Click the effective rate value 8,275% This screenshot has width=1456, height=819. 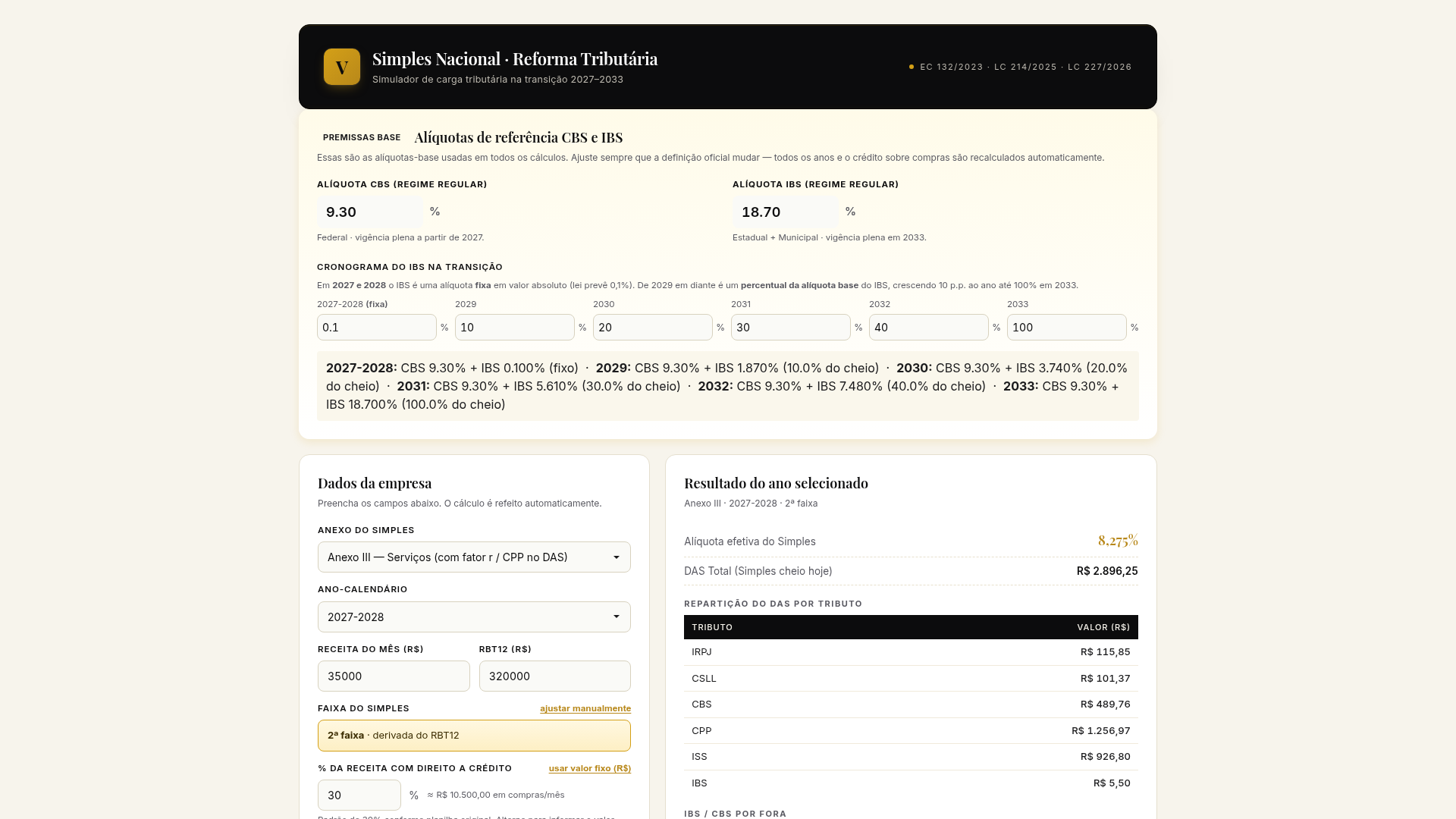(1118, 540)
